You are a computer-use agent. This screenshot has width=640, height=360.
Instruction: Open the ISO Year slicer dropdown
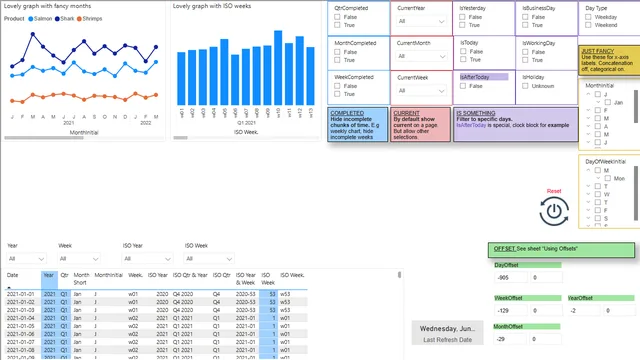147,259
